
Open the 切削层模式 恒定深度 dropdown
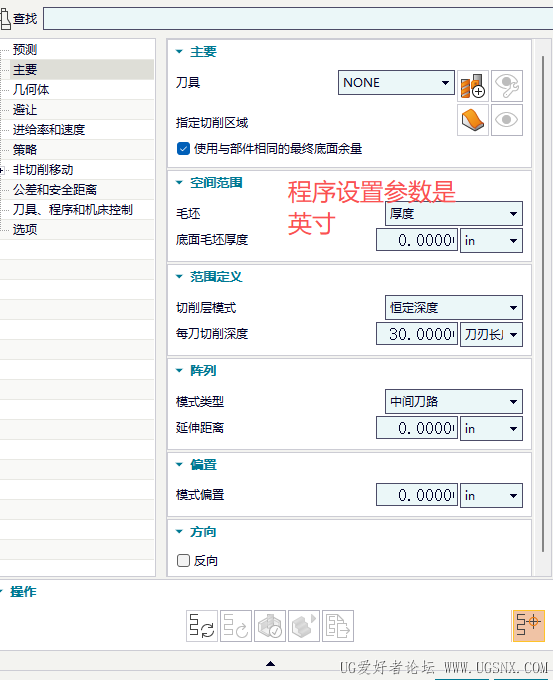click(x=454, y=307)
